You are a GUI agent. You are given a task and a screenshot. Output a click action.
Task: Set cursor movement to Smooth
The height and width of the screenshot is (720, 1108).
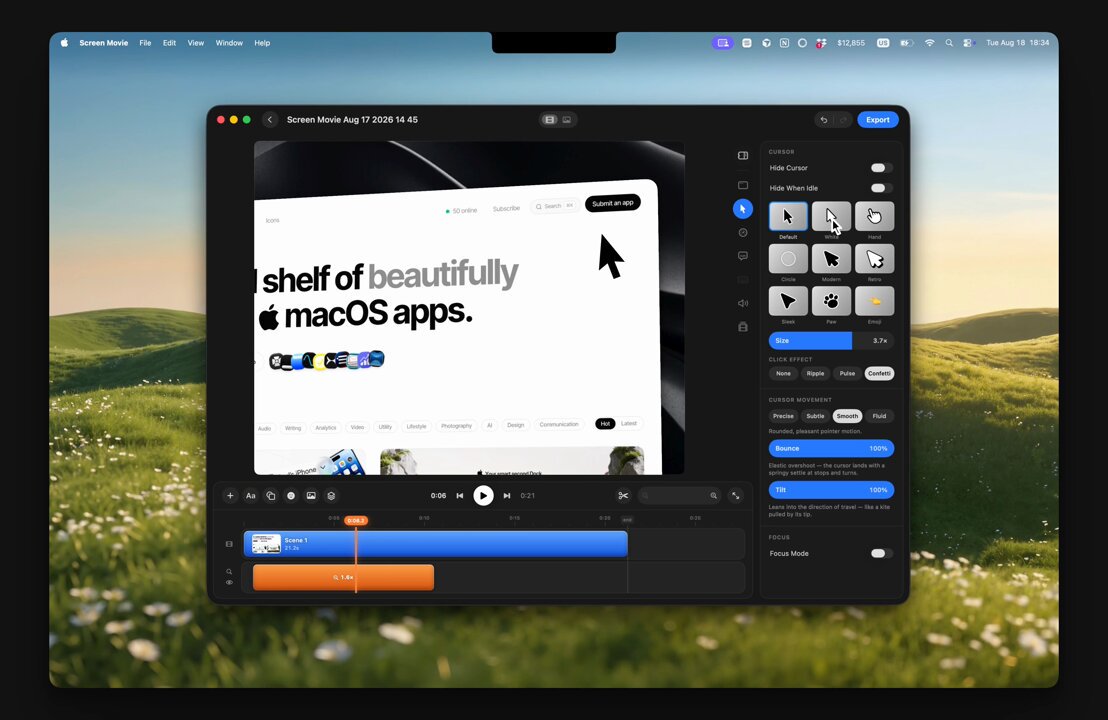tap(847, 416)
